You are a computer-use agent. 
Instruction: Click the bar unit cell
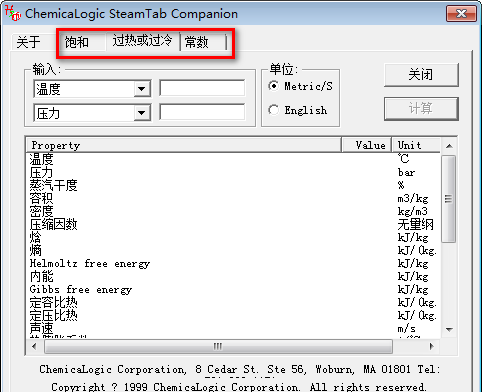(406, 172)
